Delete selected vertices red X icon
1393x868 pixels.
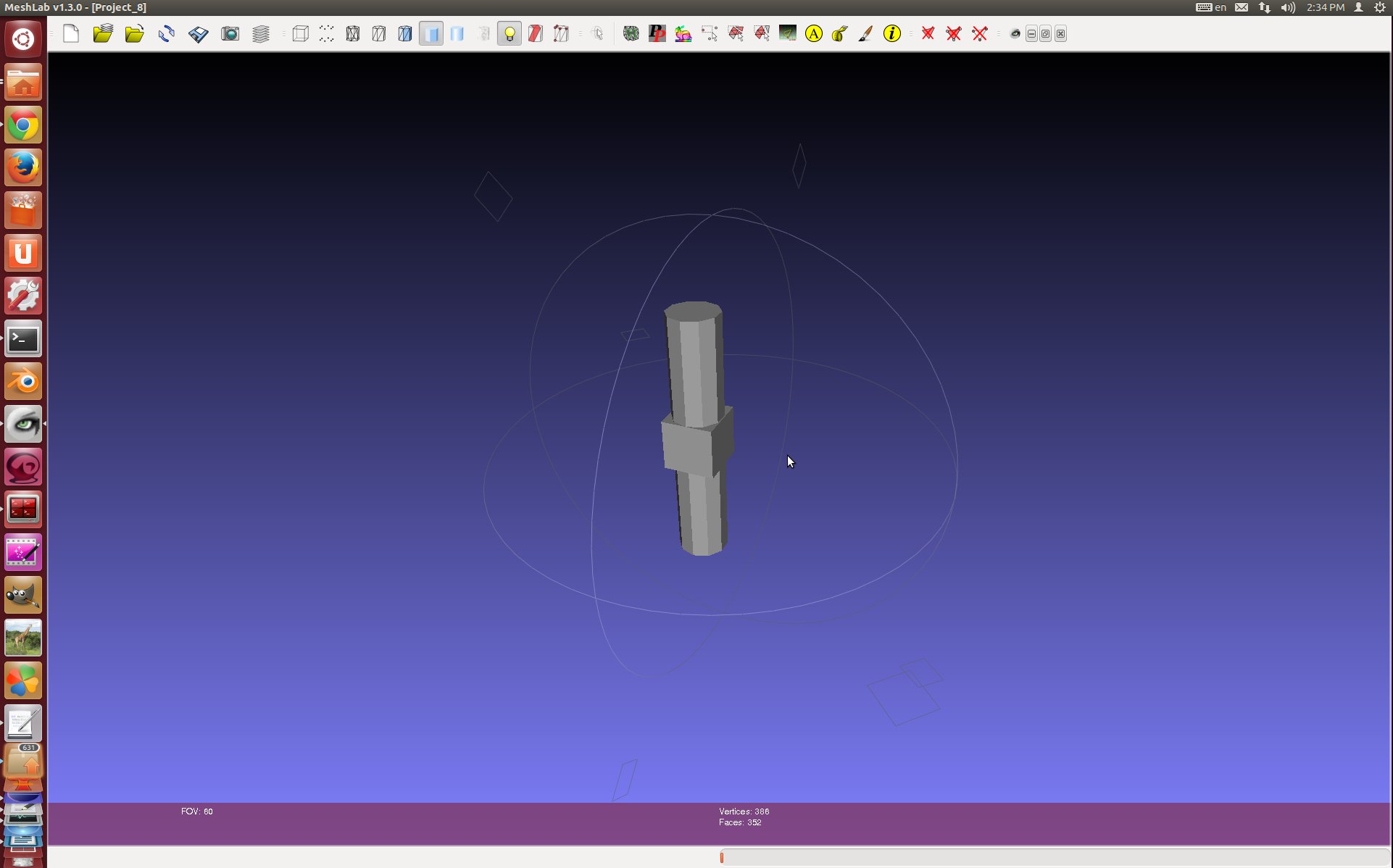pos(980,33)
